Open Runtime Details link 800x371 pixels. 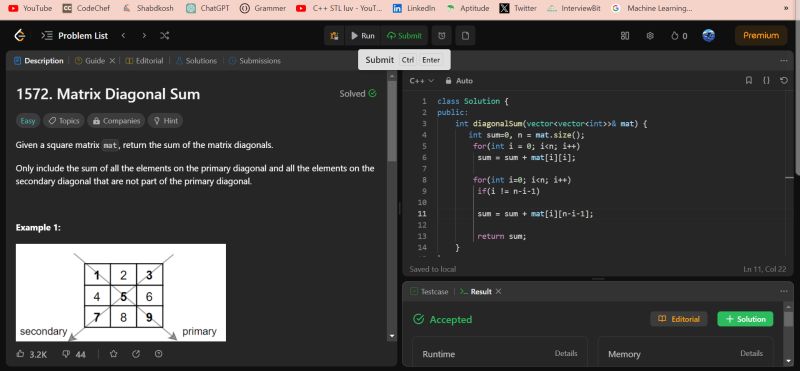coord(566,353)
